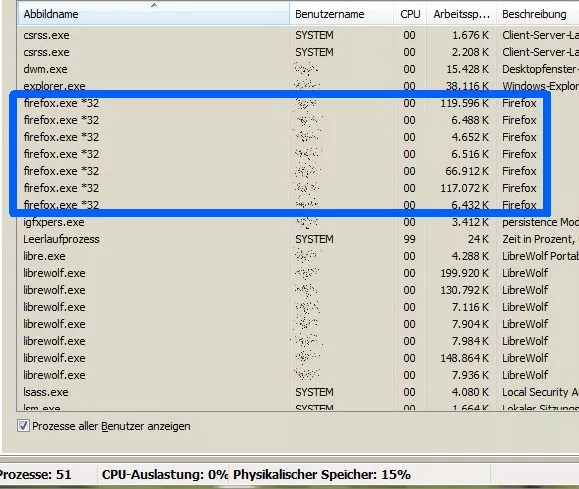Select librewolf.exe using 148.864 K

tap(298, 358)
